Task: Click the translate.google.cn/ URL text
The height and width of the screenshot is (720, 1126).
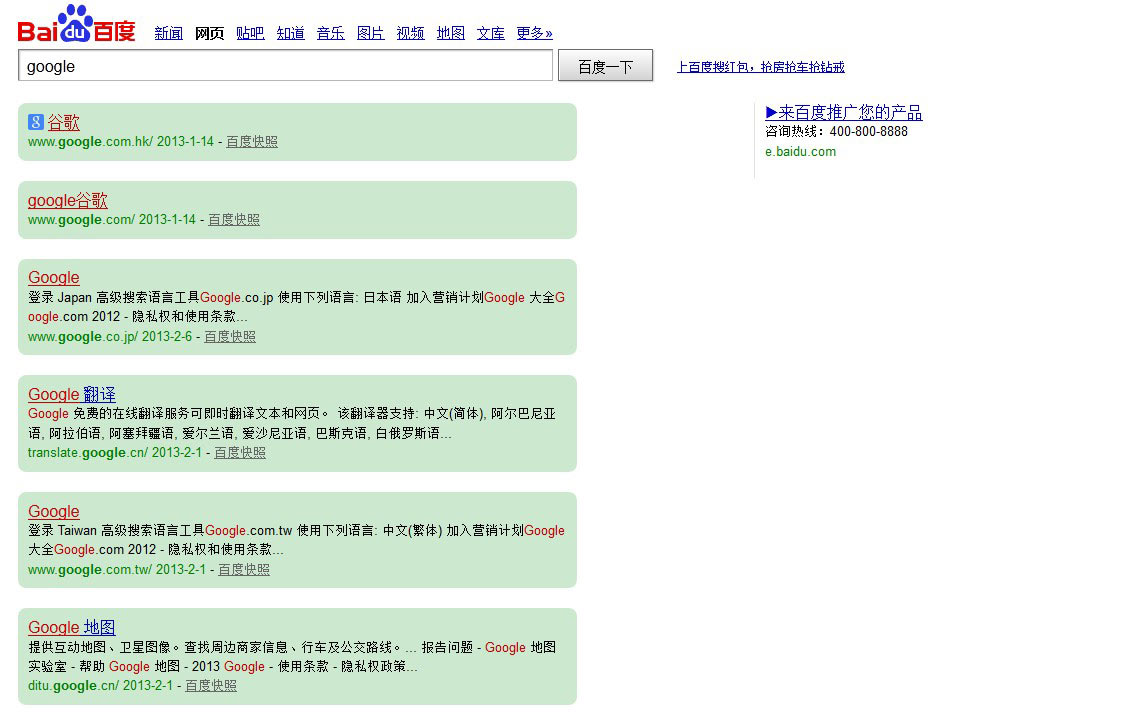Action: [88, 453]
